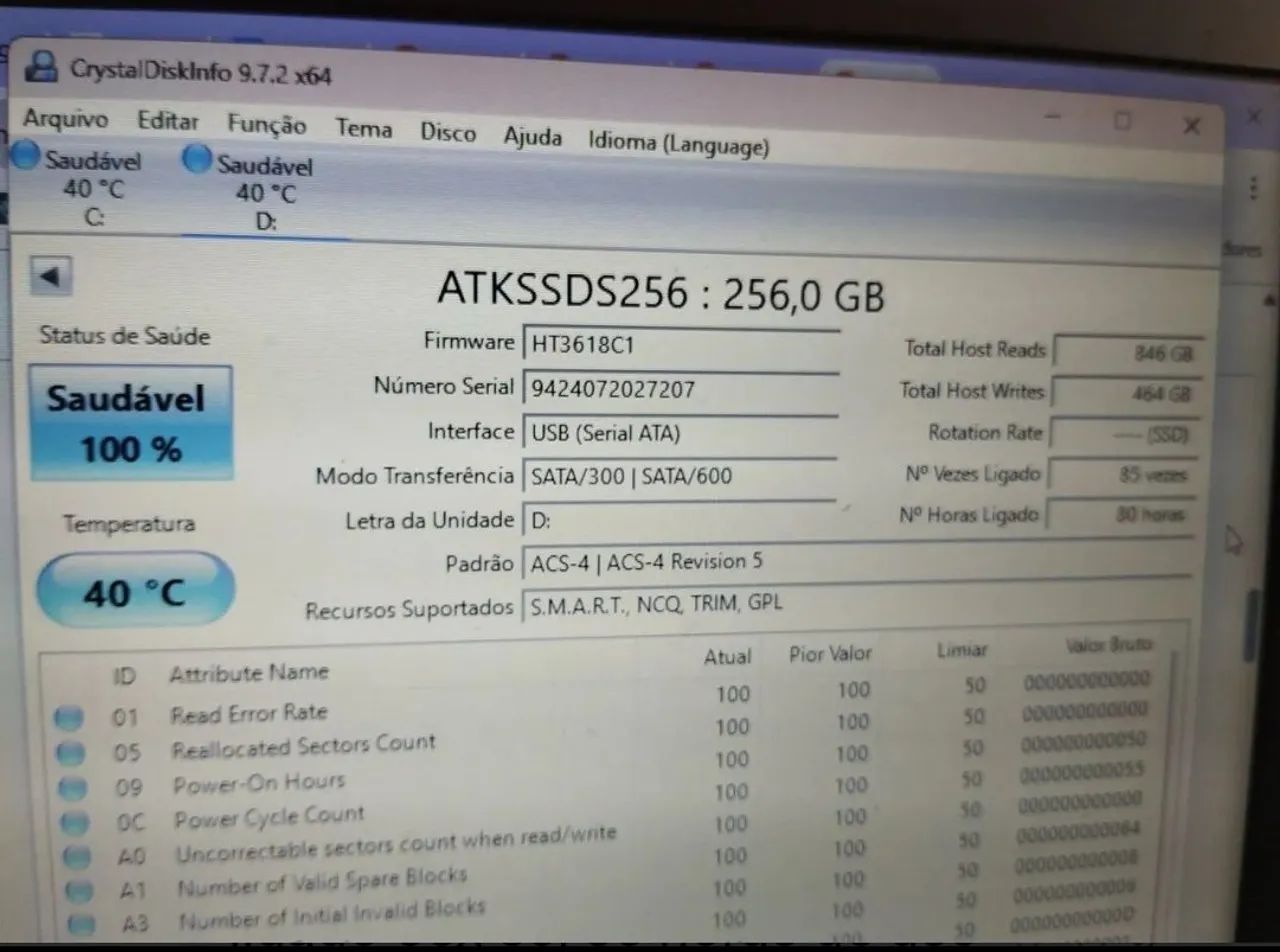Screen dimensions: 1280x952
Task: Click the Rotation Rate value
Action: [1125, 434]
